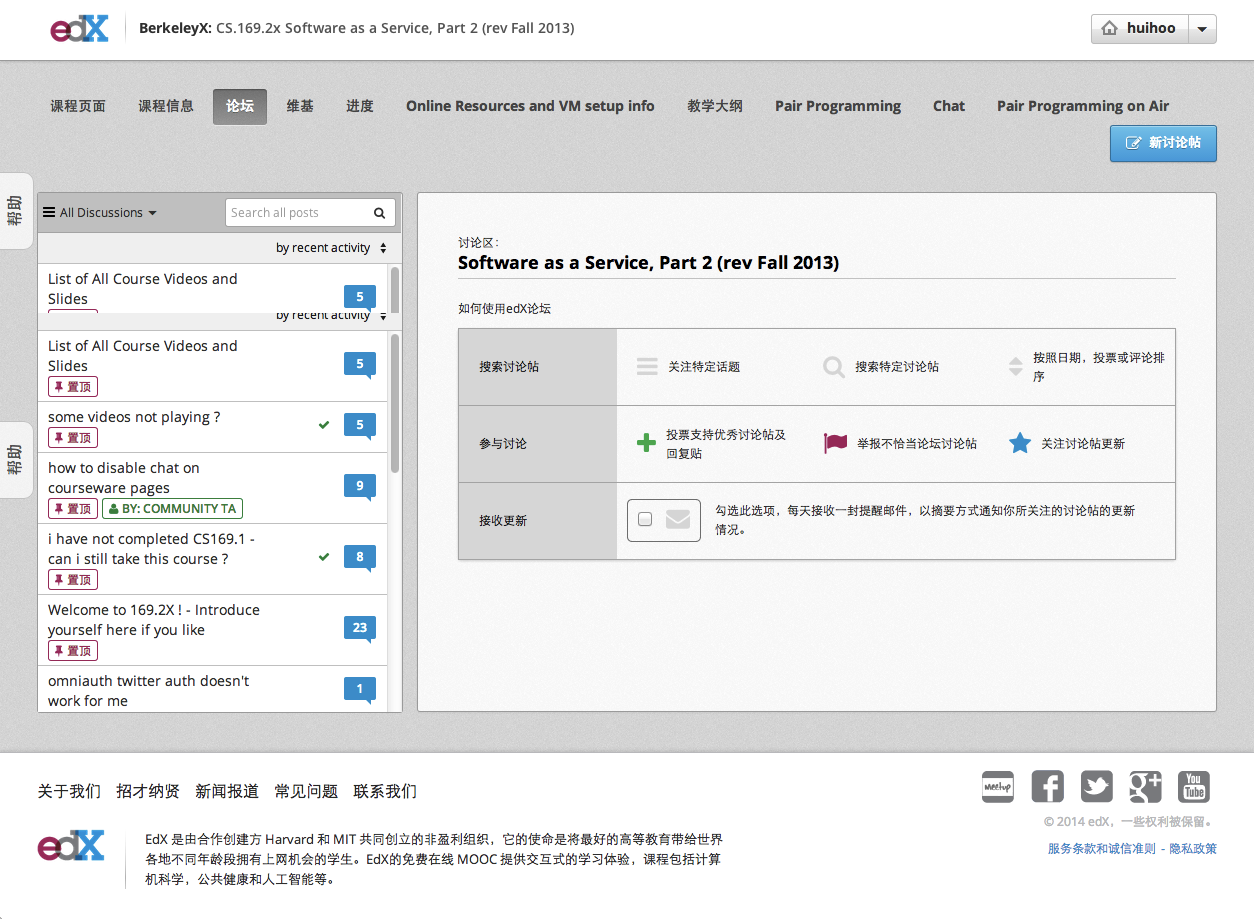The width and height of the screenshot is (1254, 919).
Task: Click the green plus vote icon
Action: [646, 443]
